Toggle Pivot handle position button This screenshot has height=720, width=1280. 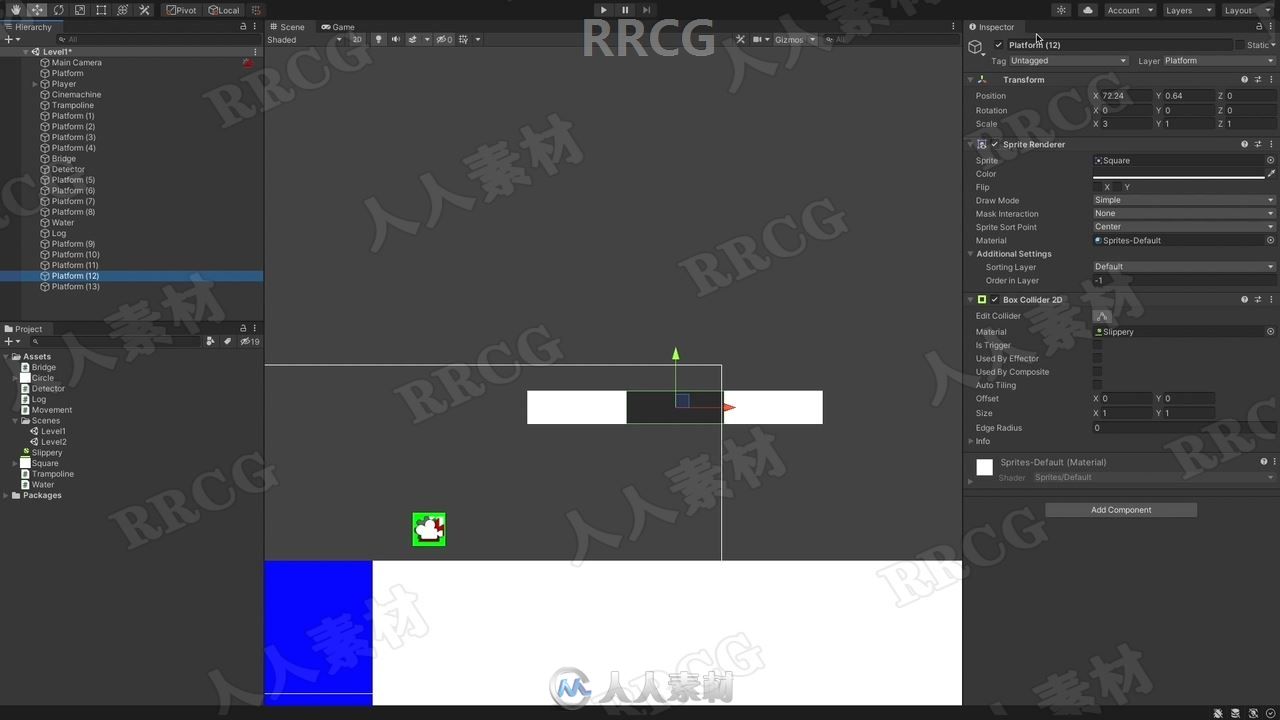[181, 10]
